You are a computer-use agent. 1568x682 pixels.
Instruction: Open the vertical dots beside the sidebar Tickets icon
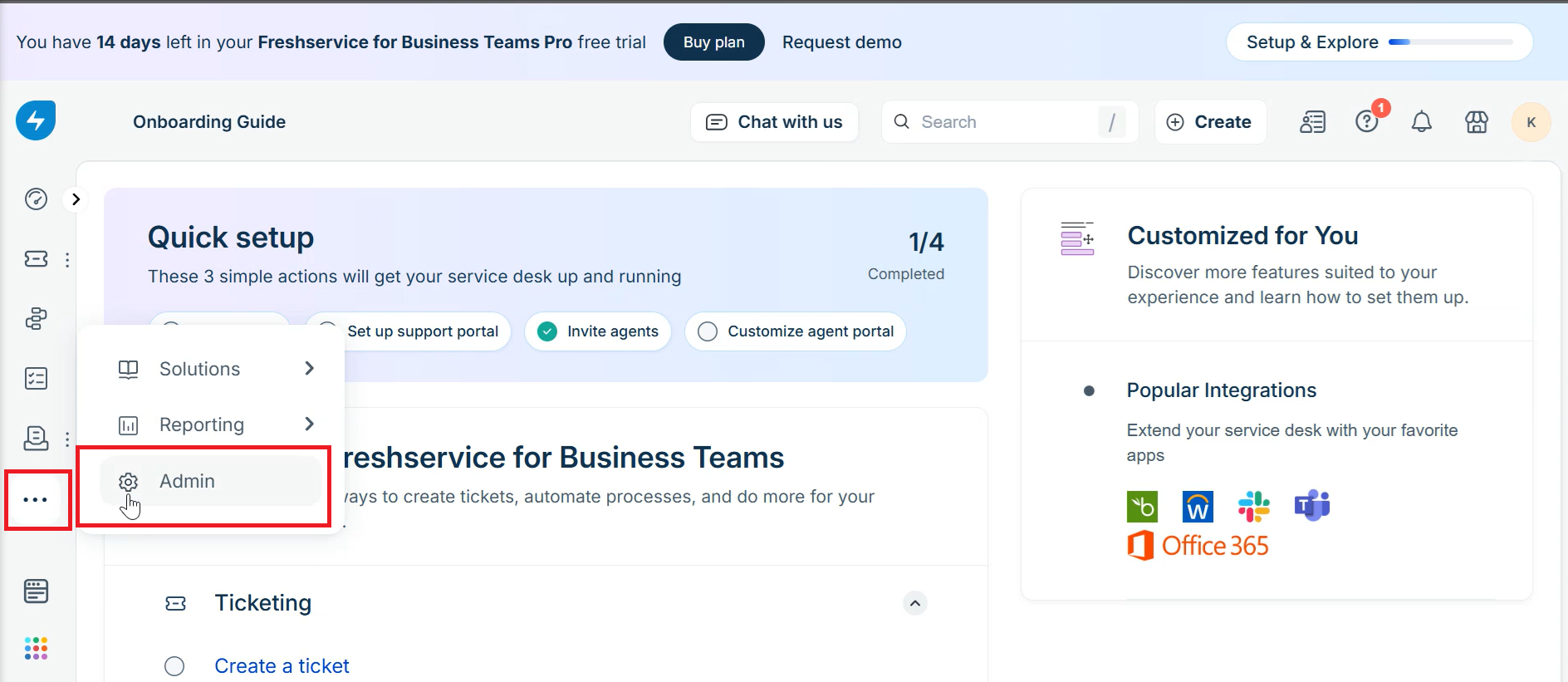click(67, 259)
